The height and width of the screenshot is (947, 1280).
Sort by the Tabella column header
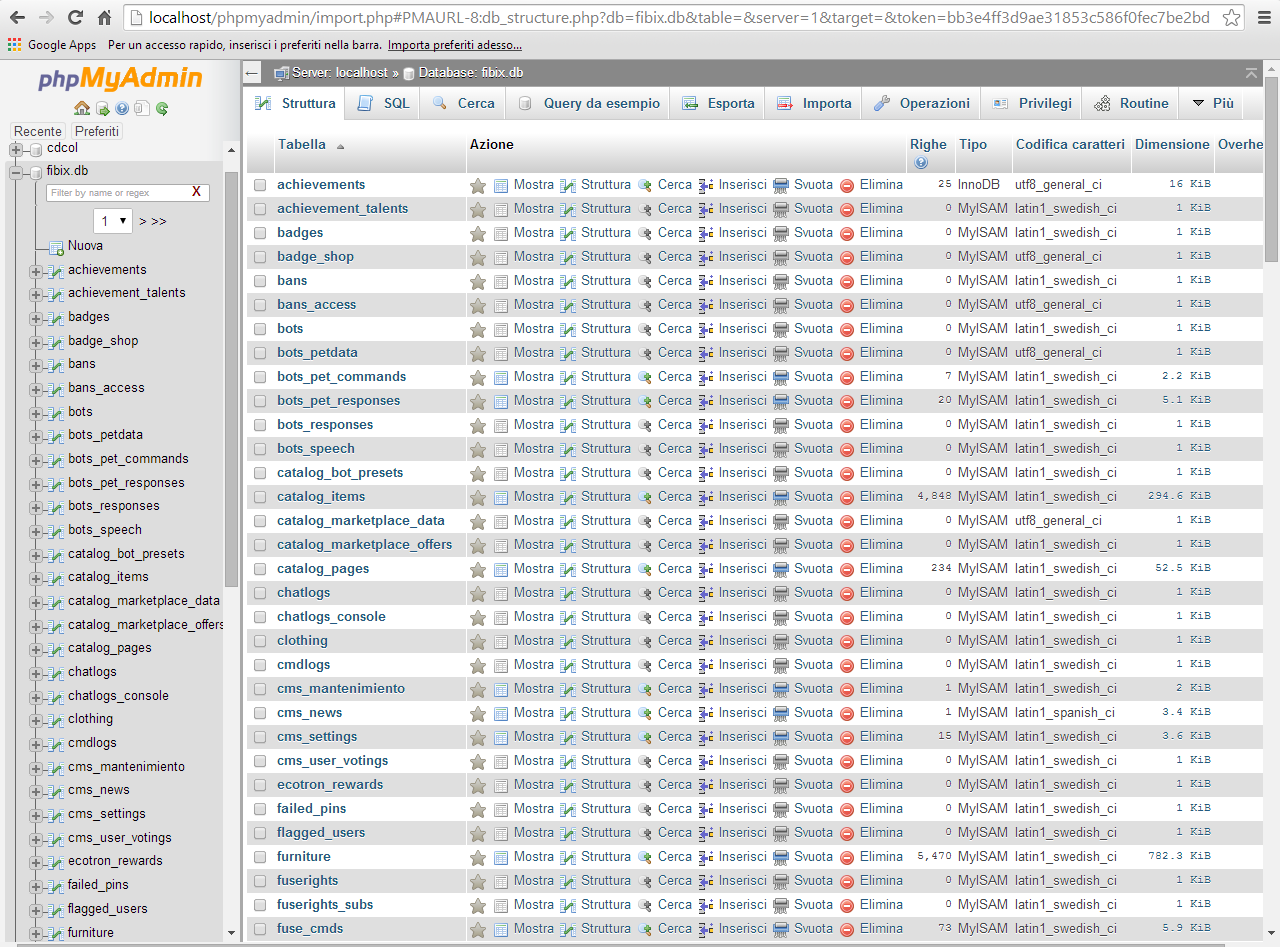[x=302, y=145]
